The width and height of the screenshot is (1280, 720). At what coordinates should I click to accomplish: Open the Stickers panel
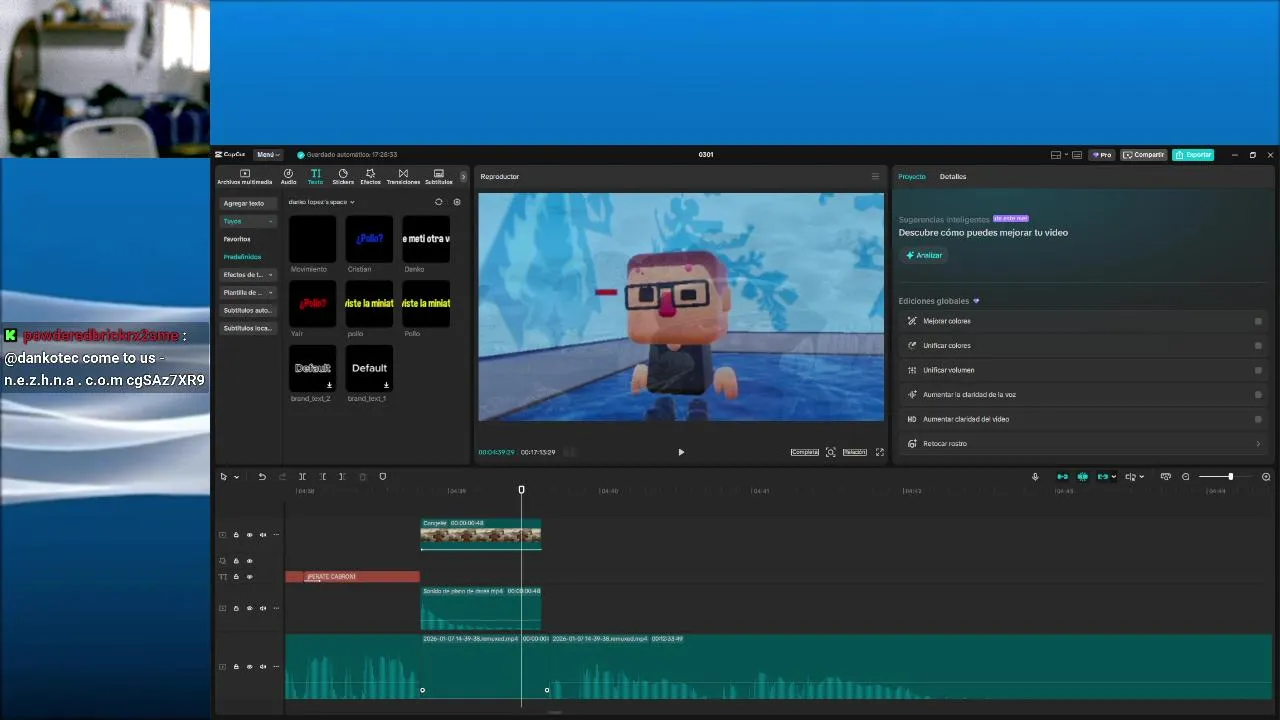tap(343, 176)
